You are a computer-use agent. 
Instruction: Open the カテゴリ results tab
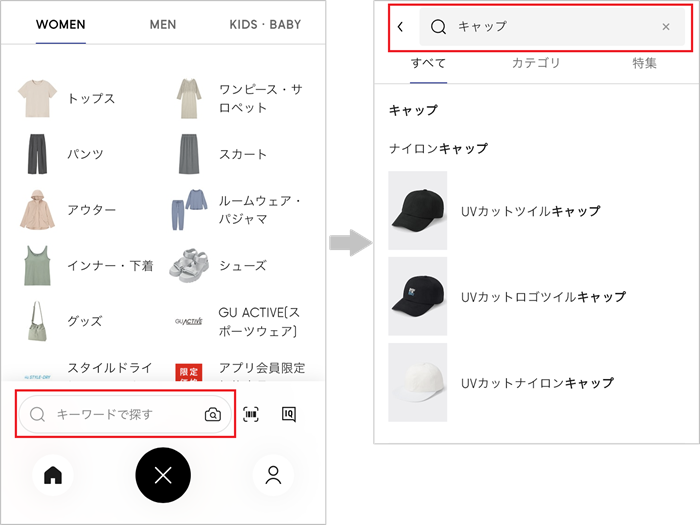pyautogui.click(x=536, y=63)
